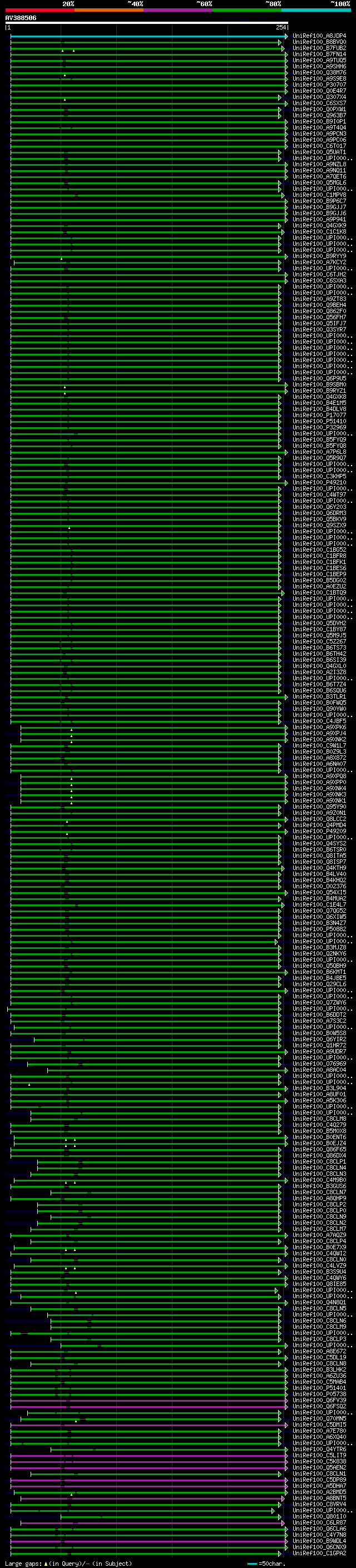
Task: Click the UniRef100_C1C1K8 label
Action: click(319, 232)
